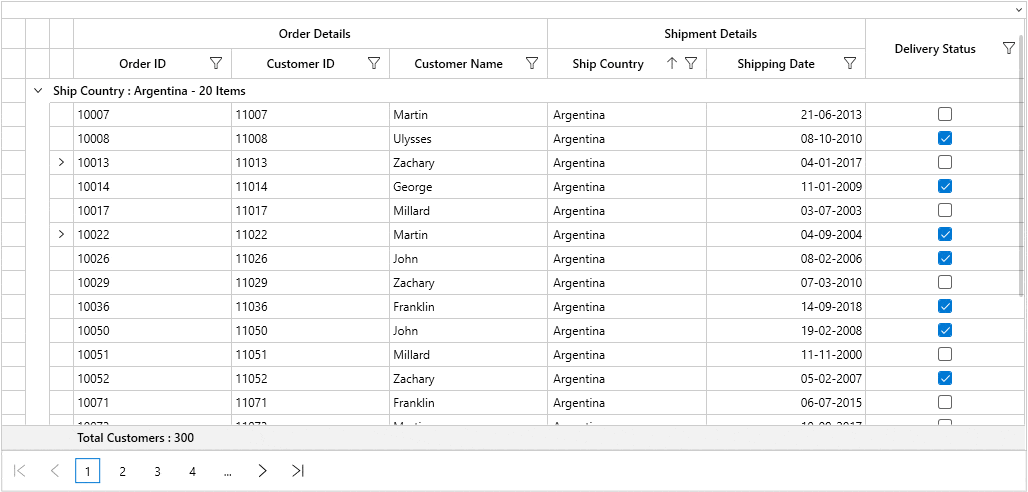Click the Shipping Date filter funnel

[x=850, y=63]
